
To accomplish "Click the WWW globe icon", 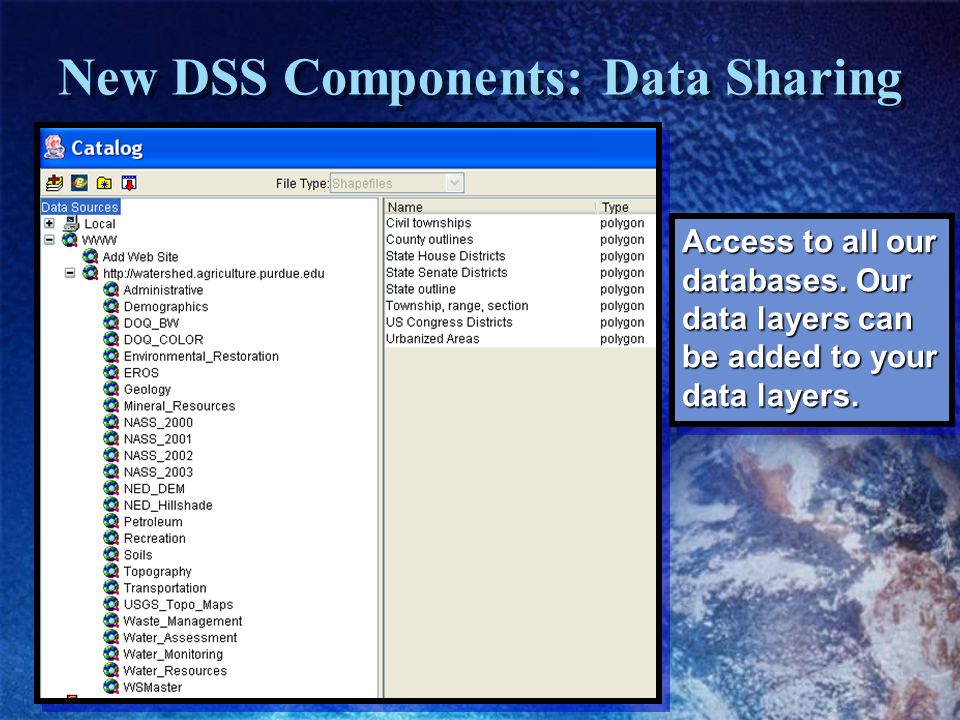I will click(x=70, y=239).
